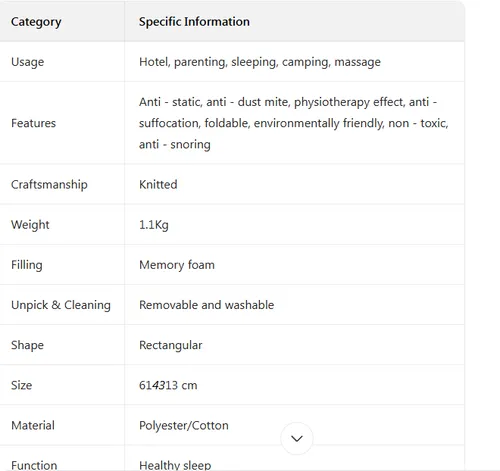Select the Shape row label
The width and height of the screenshot is (500, 471).
[x=27, y=345]
